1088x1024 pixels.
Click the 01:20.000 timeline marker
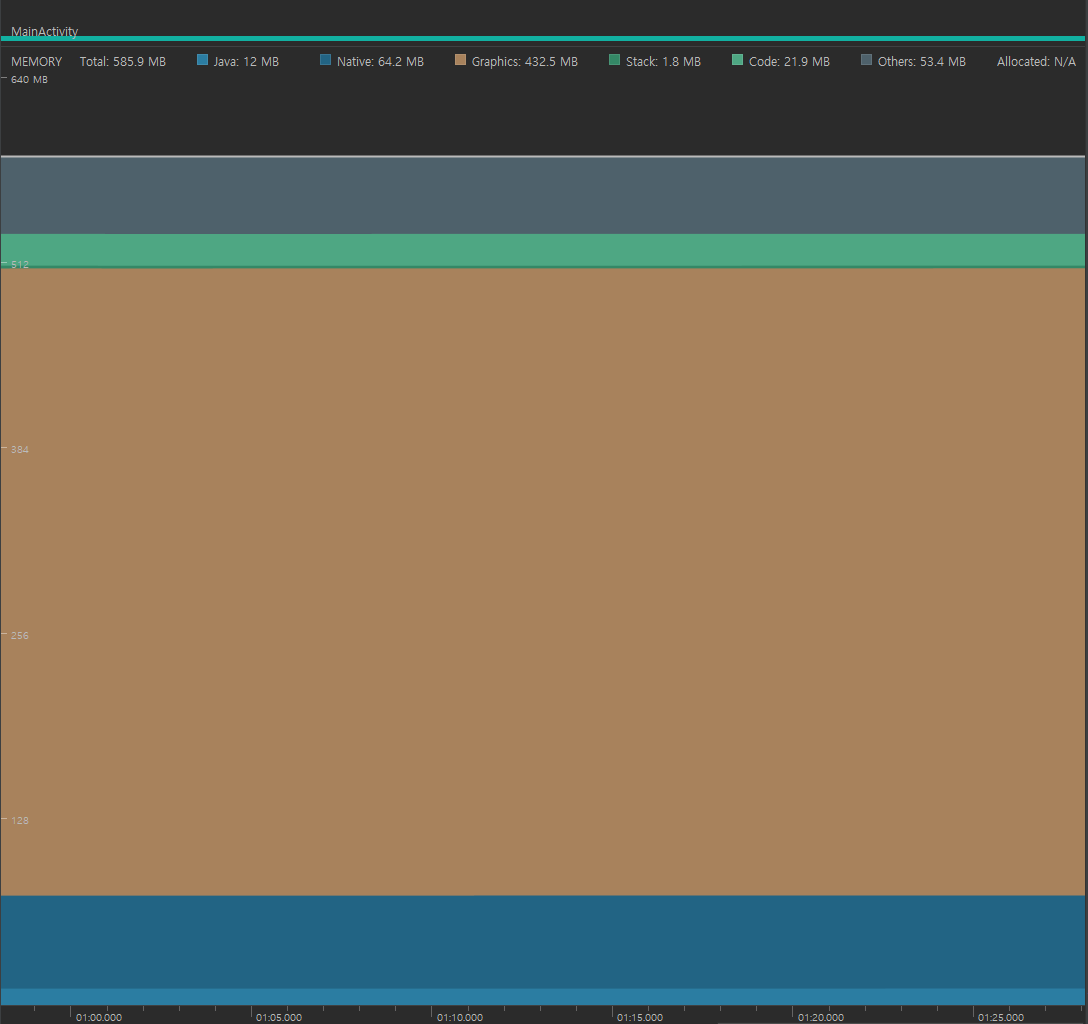[x=820, y=1017]
